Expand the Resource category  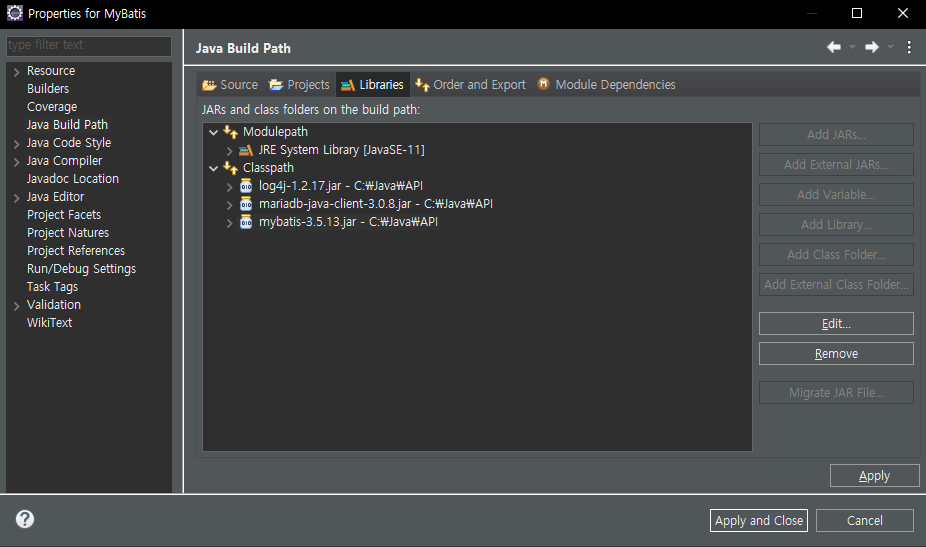click(17, 71)
